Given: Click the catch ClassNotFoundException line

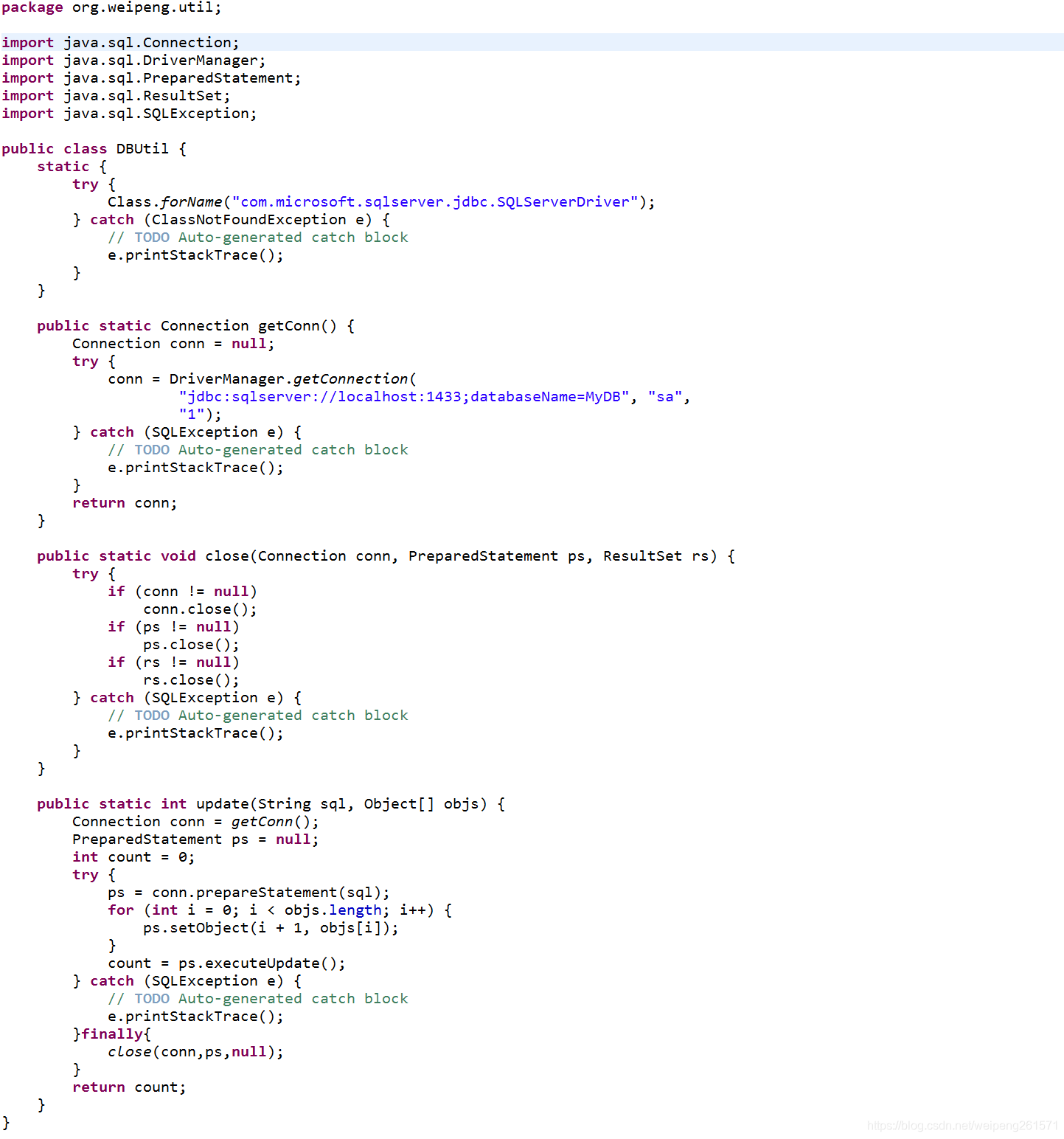Looking at the screenshot, I should (232, 220).
